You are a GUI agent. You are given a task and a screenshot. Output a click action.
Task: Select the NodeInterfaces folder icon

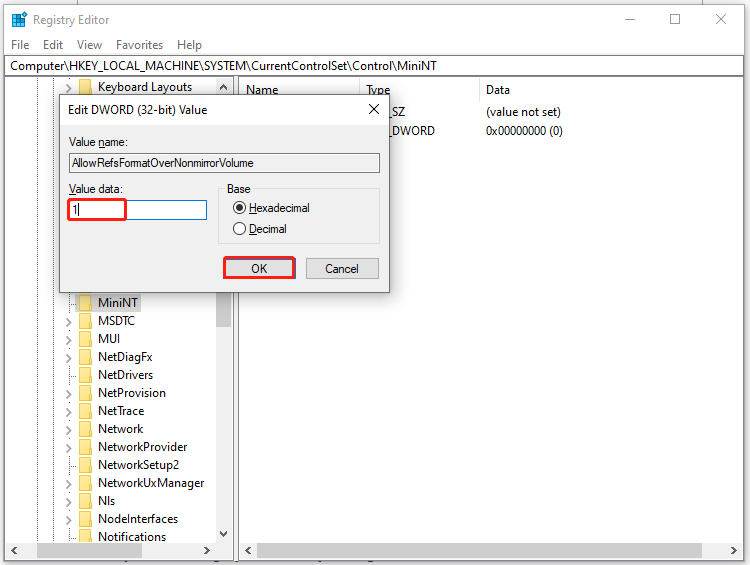pyautogui.click(x=86, y=519)
